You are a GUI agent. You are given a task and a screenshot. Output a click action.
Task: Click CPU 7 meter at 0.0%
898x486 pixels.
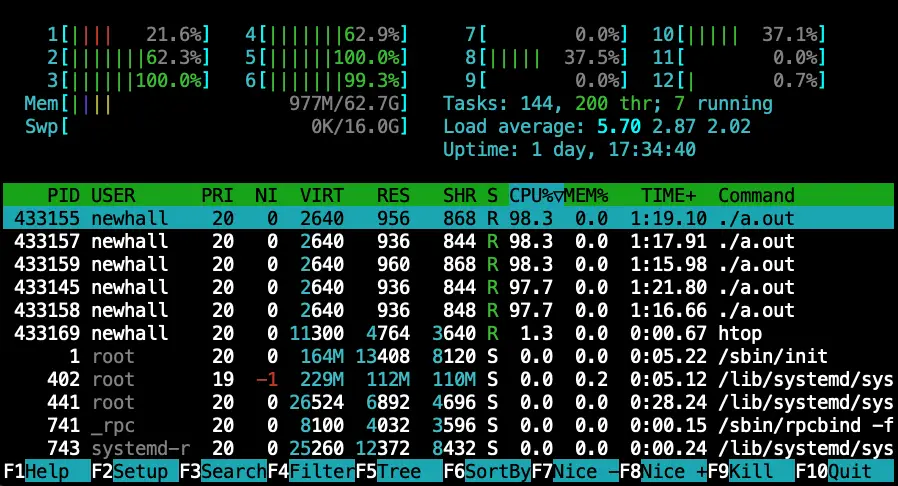coord(546,35)
